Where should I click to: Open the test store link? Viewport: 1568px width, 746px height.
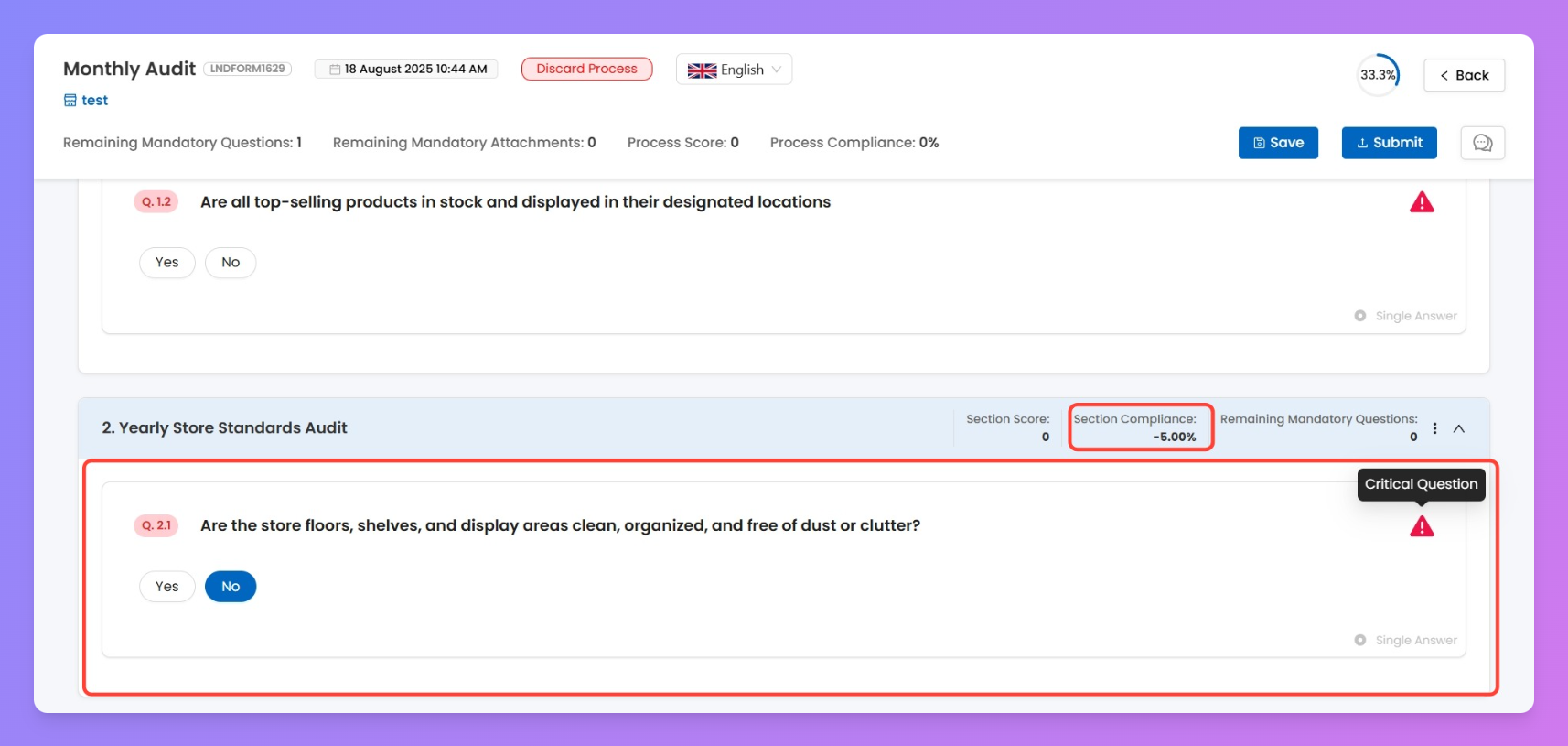coord(94,101)
